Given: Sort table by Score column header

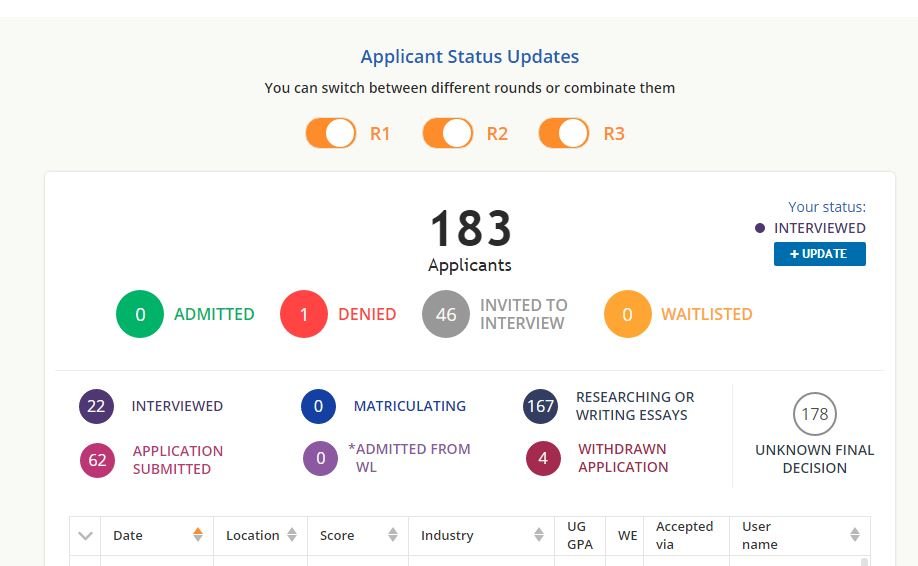Looking at the screenshot, I should pyautogui.click(x=357, y=535).
